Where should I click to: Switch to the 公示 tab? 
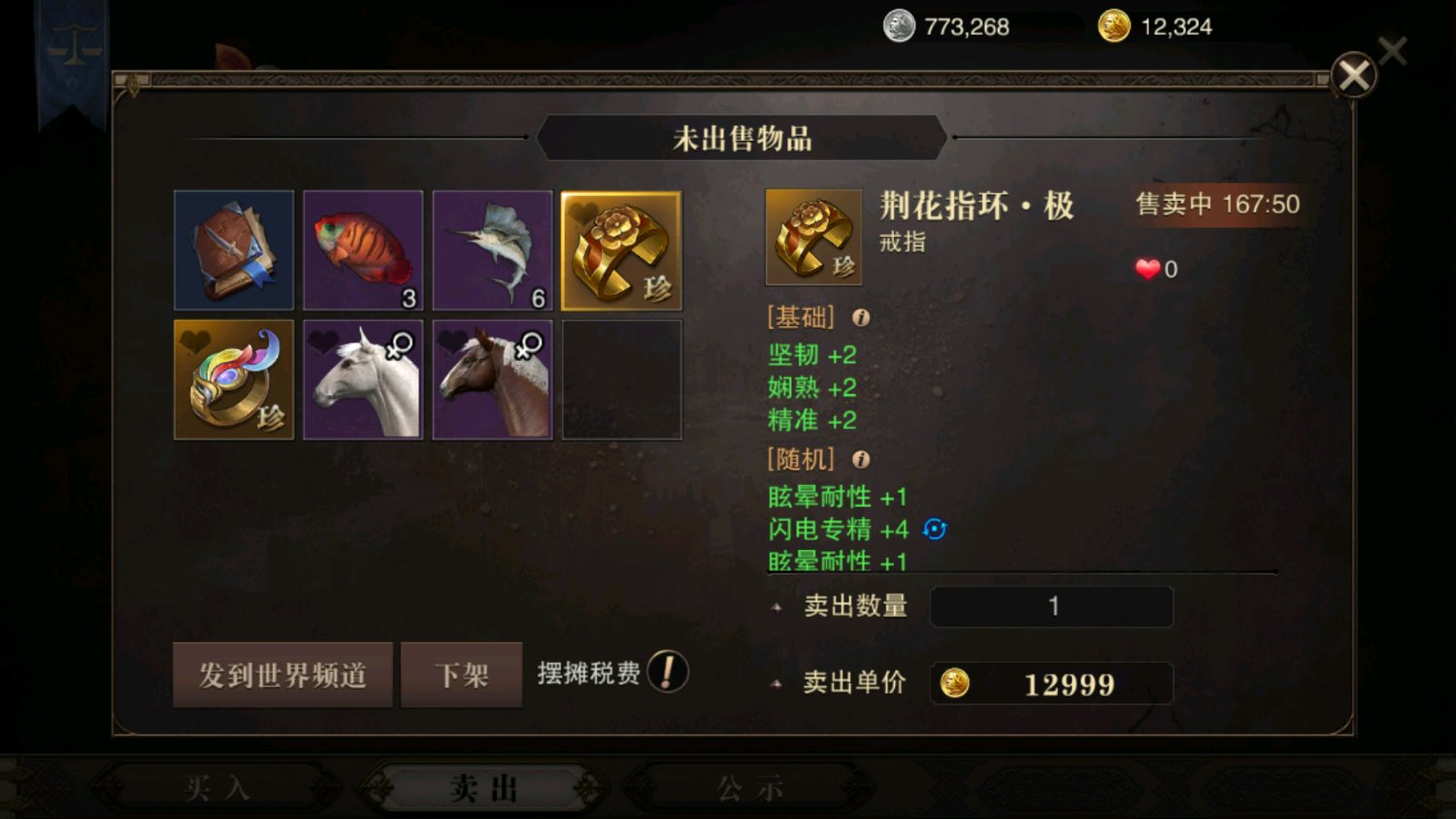(749, 788)
